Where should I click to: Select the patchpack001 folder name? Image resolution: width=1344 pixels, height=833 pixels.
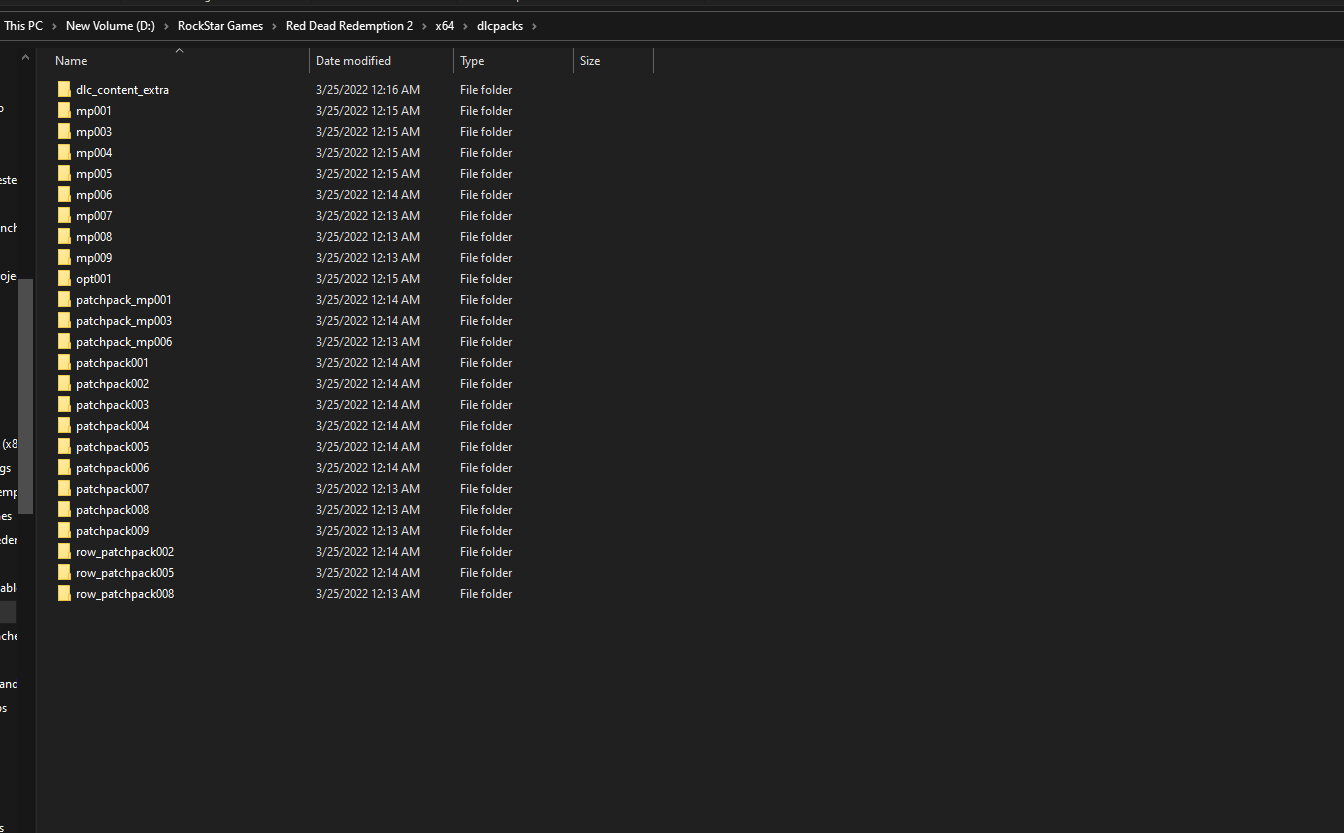tap(112, 363)
